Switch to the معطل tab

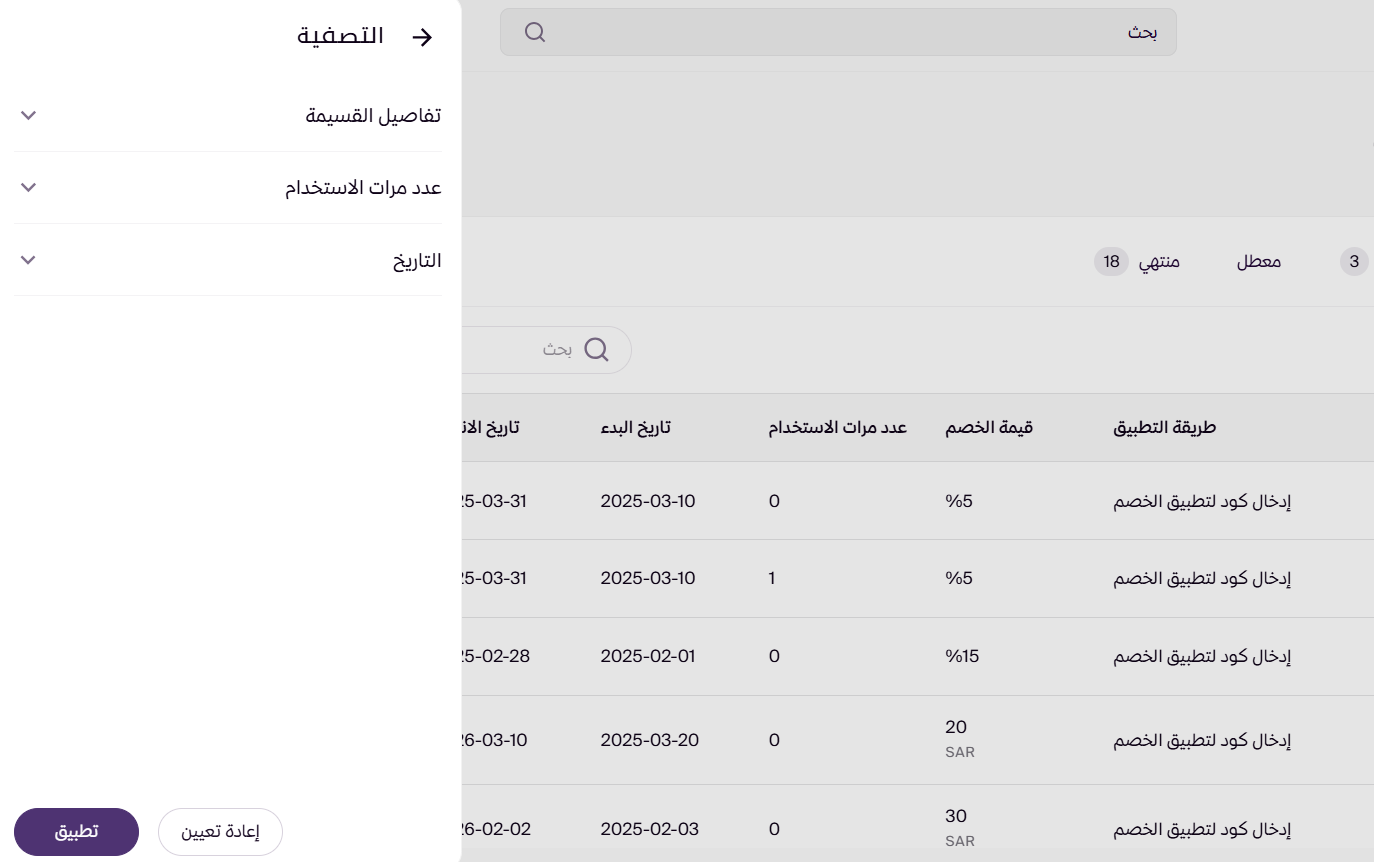[x=1259, y=262]
